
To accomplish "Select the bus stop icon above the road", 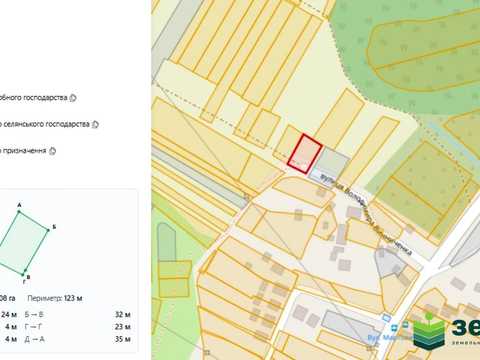I will [386, 318].
